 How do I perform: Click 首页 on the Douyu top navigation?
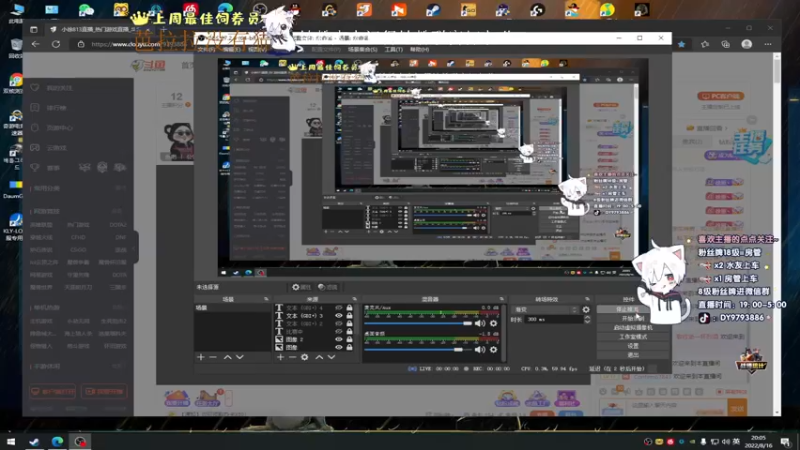tap(187, 65)
